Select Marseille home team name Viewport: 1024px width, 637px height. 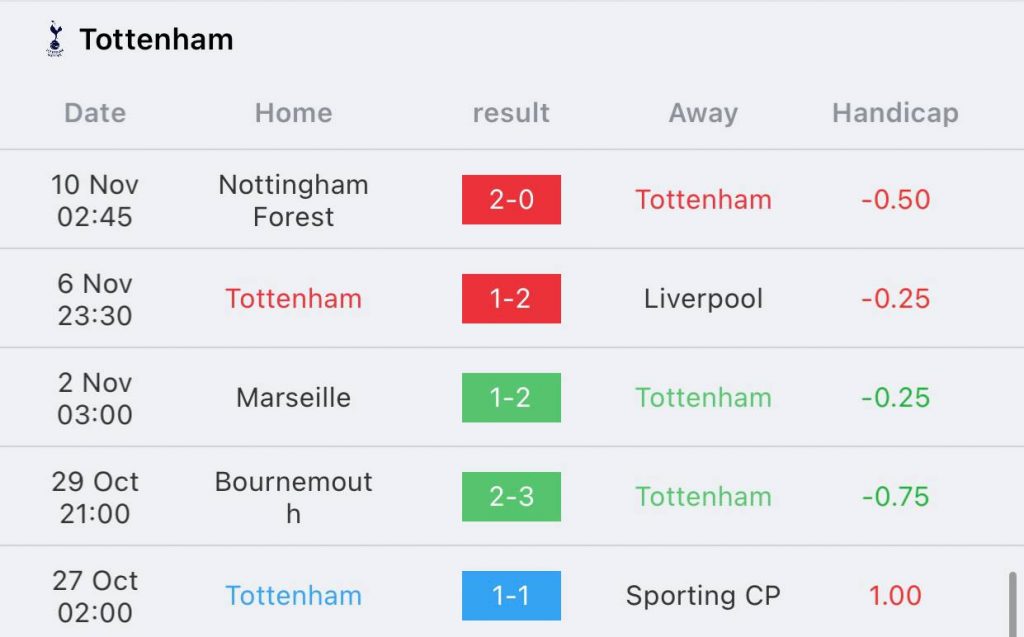[x=293, y=398]
